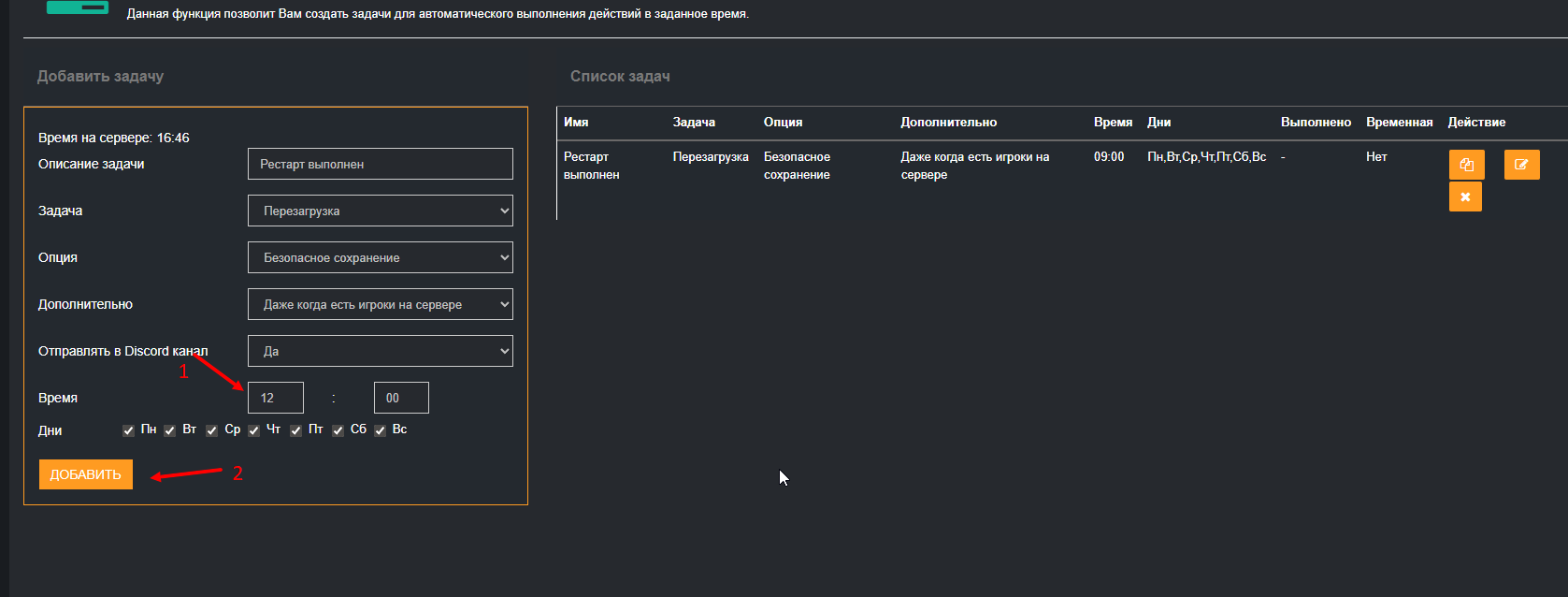Image resolution: width=1568 pixels, height=597 pixels.
Task: Toggle the Сб day checkbox
Action: pyautogui.click(x=338, y=430)
